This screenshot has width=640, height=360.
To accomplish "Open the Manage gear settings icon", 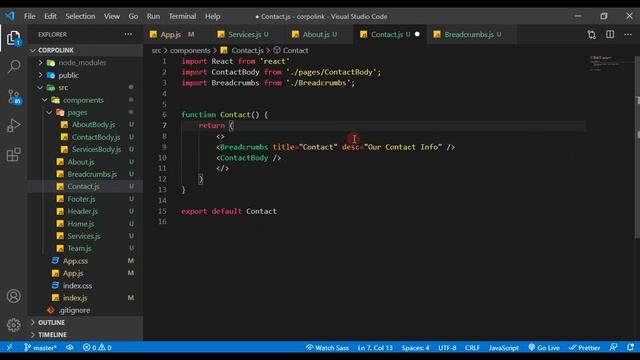I will [13, 325].
